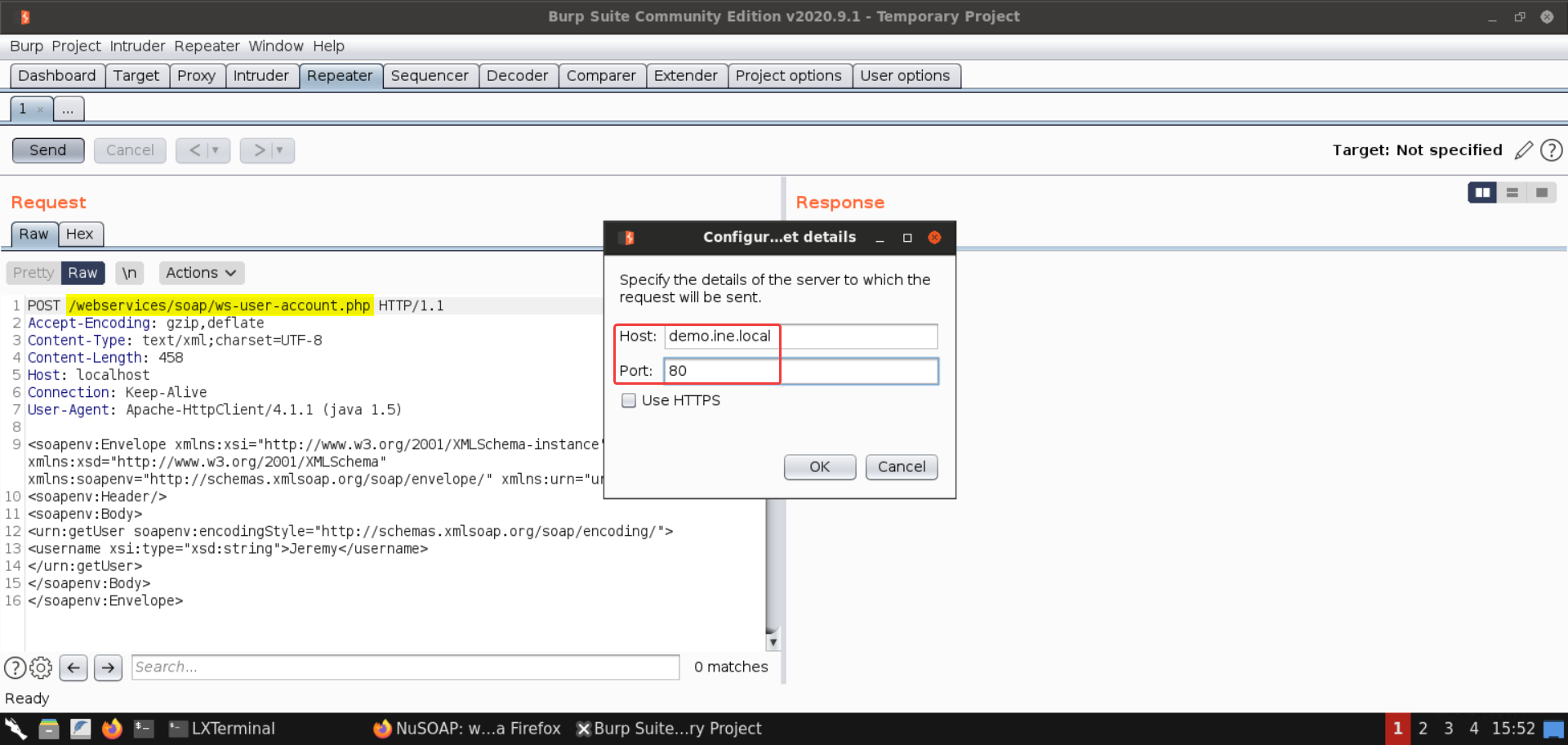Open the back history dropdown arrow

click(216, 150)
